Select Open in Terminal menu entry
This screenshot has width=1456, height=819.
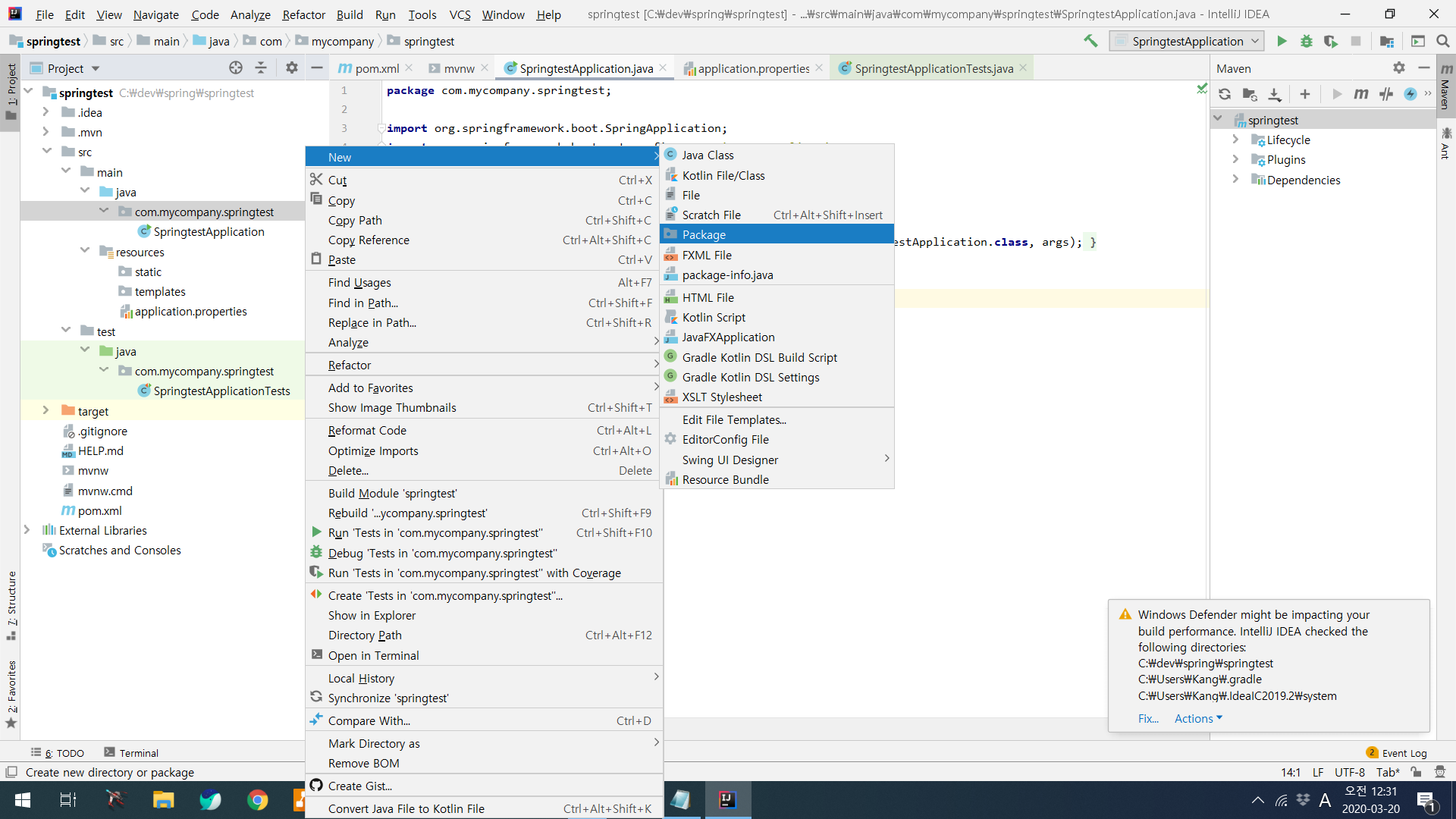click(x=484, y=655)
